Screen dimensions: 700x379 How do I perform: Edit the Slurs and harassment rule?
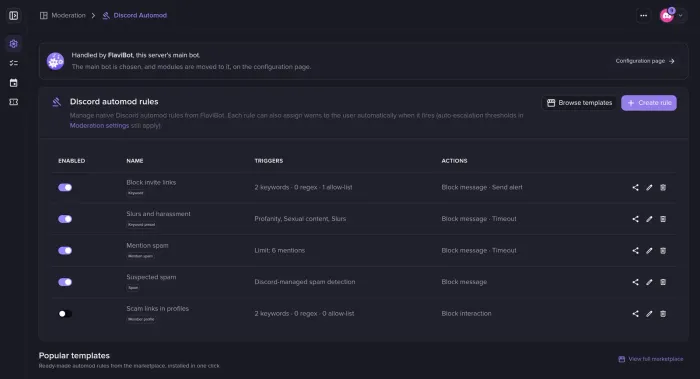tap(649, 219)
